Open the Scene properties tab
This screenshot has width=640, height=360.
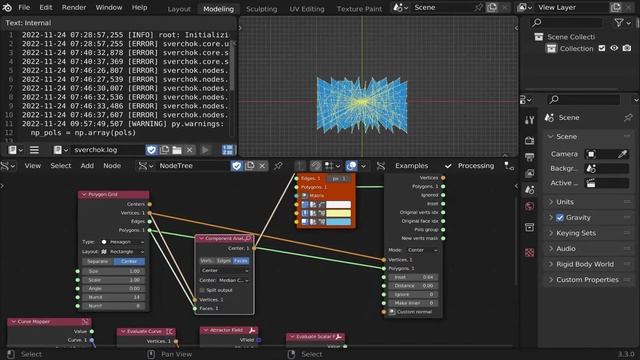(x=529, y=189)
